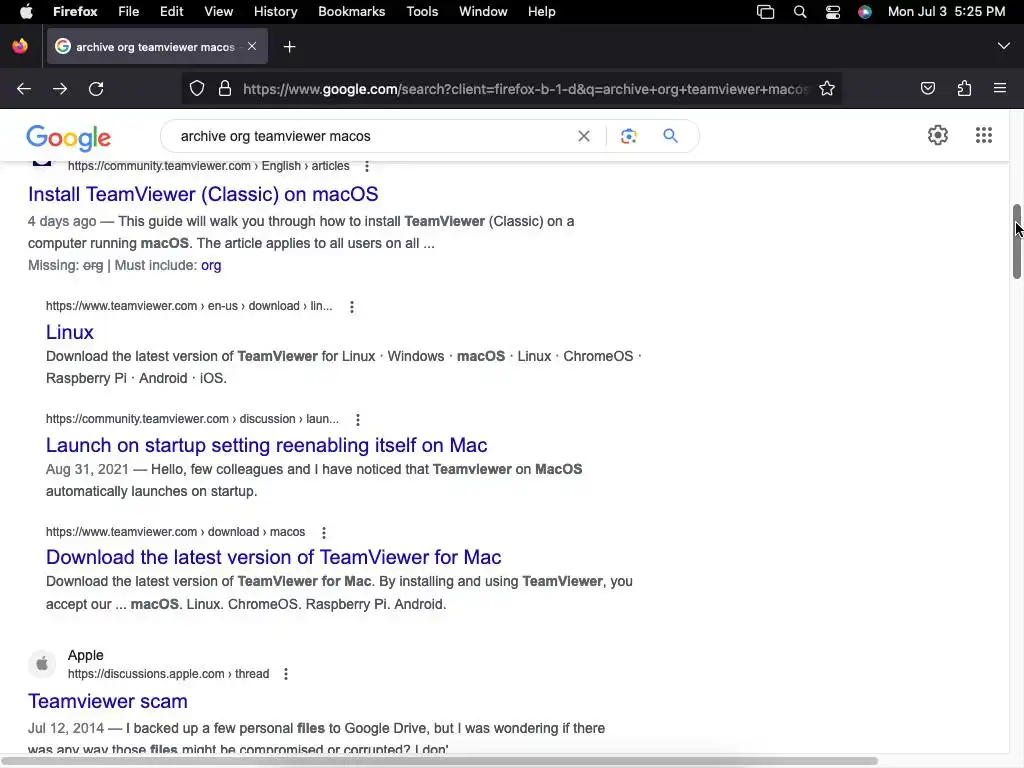Search by image with Google Lens icon

pyautogui.click(x=628, y=136)
